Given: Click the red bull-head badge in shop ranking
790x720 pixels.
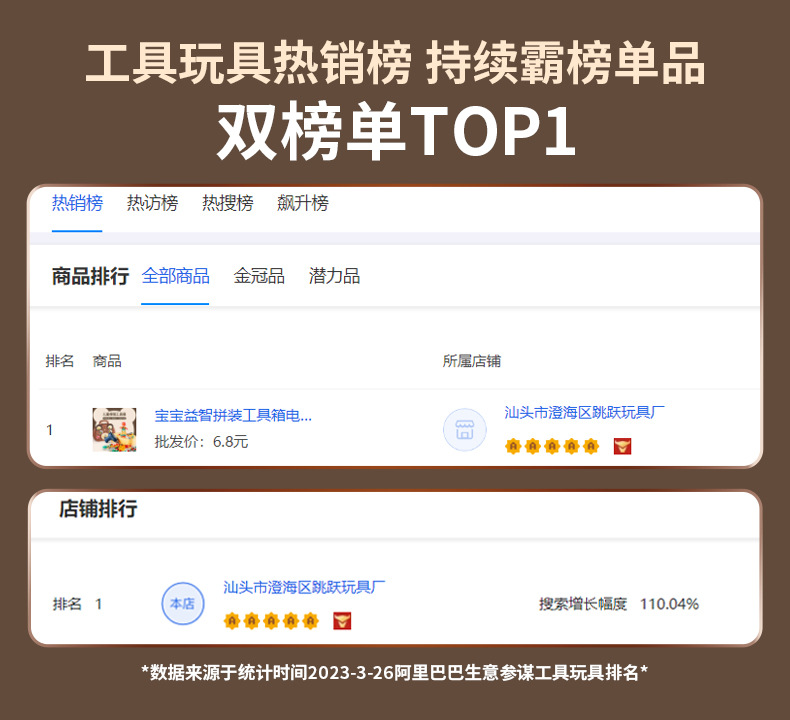Looking at the screenshot, I should pos(342,621).
